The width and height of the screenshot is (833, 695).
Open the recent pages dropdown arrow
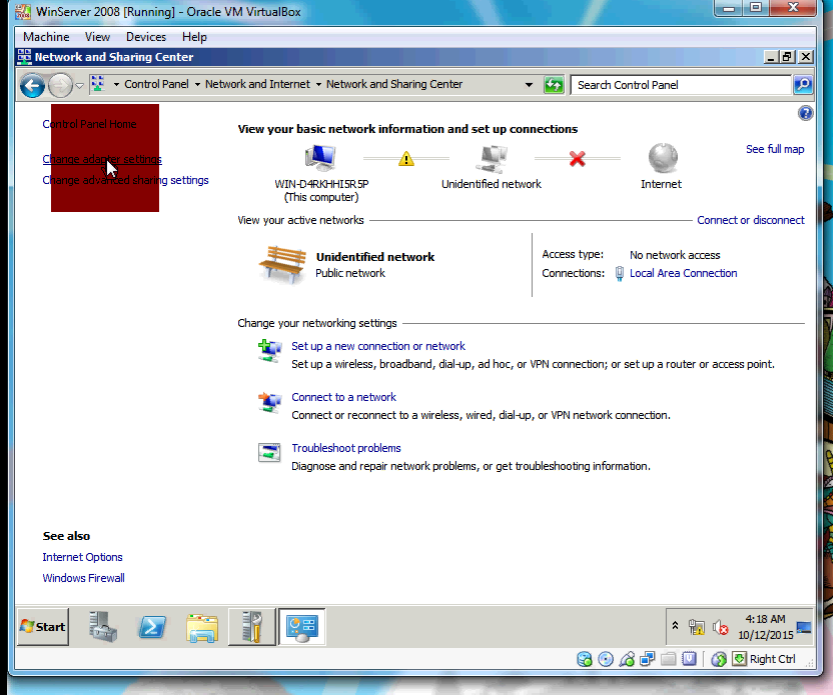pos(80,86)
